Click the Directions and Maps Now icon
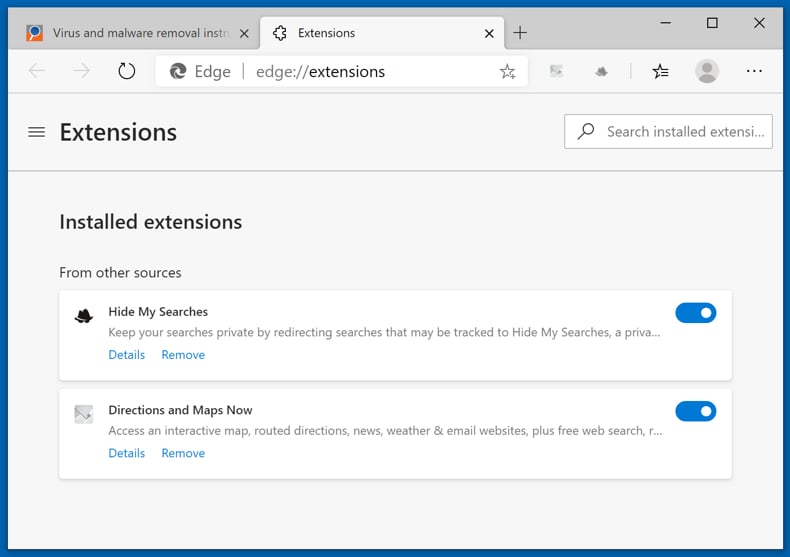Screen dimensions: 790x557 84,414
